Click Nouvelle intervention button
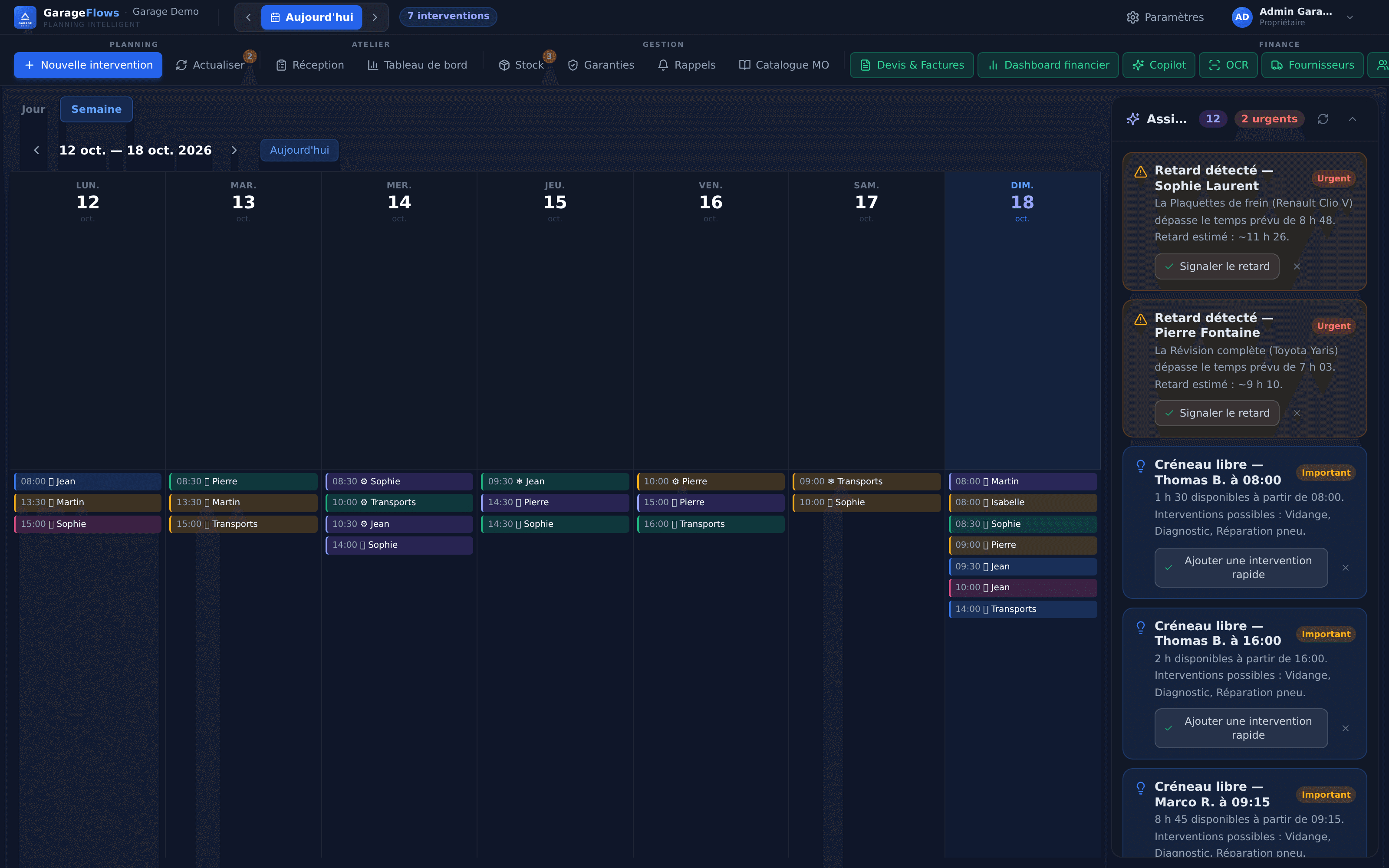Screen dimensions: 1389x868 88,65
